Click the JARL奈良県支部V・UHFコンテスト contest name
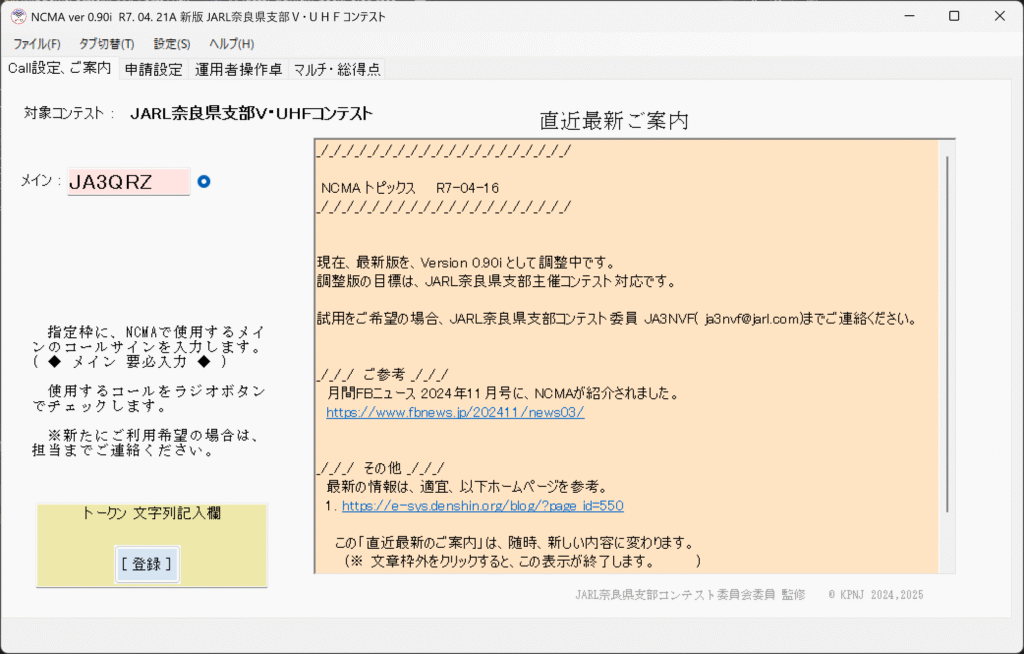 point(251,114)
